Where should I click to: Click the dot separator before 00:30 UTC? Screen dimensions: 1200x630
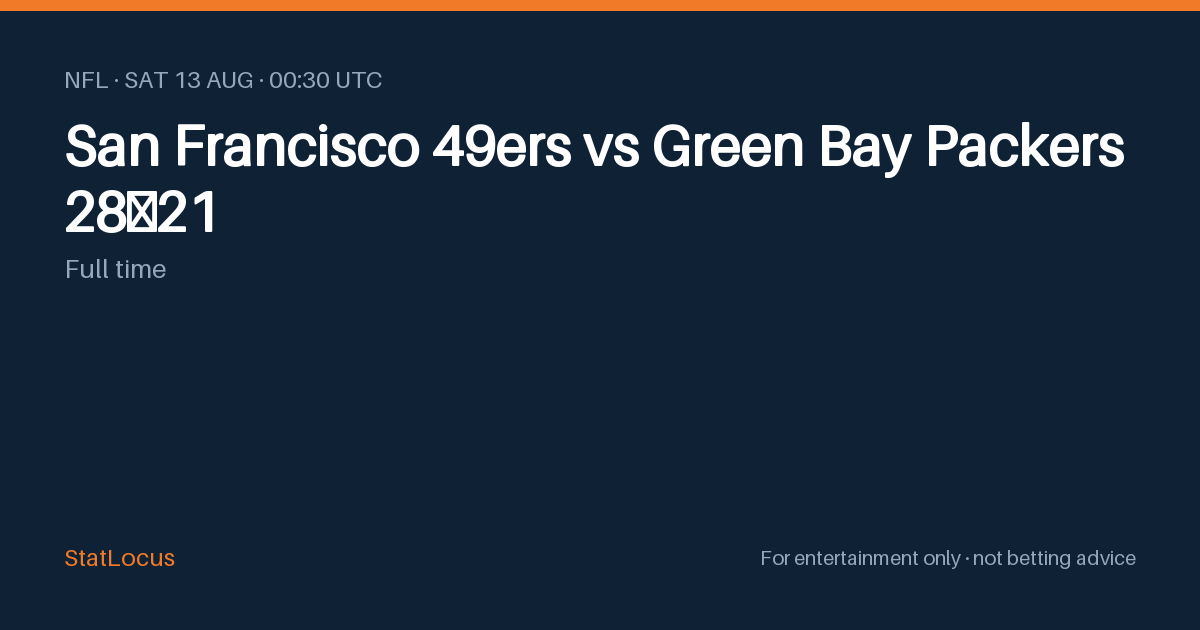tap(261, 81)
